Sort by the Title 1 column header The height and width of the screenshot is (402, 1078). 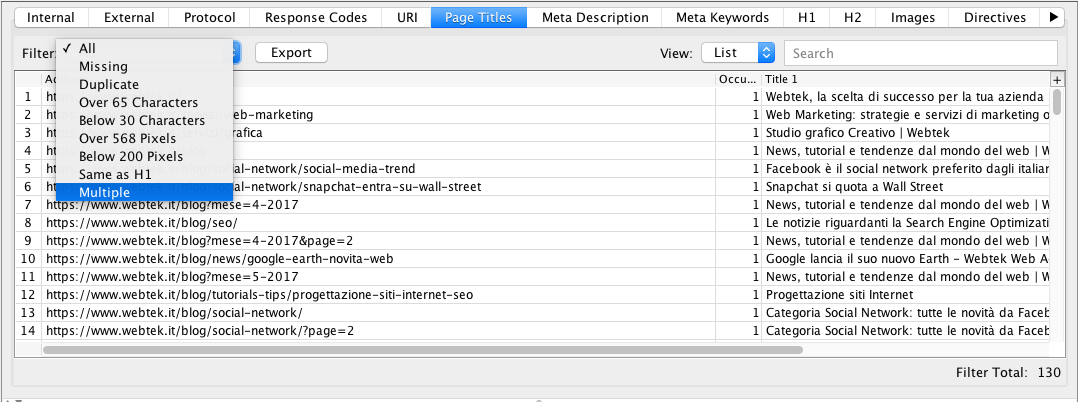tap(905, 79)
